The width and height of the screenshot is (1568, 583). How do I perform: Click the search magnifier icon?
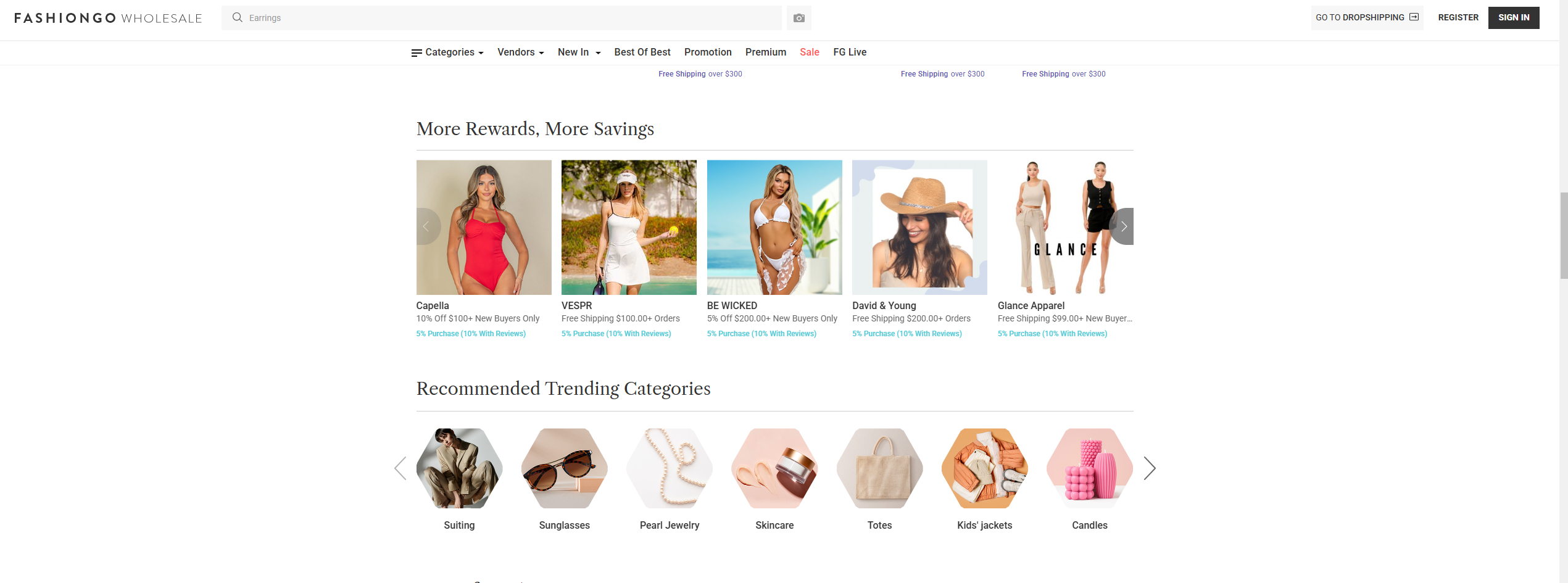[237, 17]
